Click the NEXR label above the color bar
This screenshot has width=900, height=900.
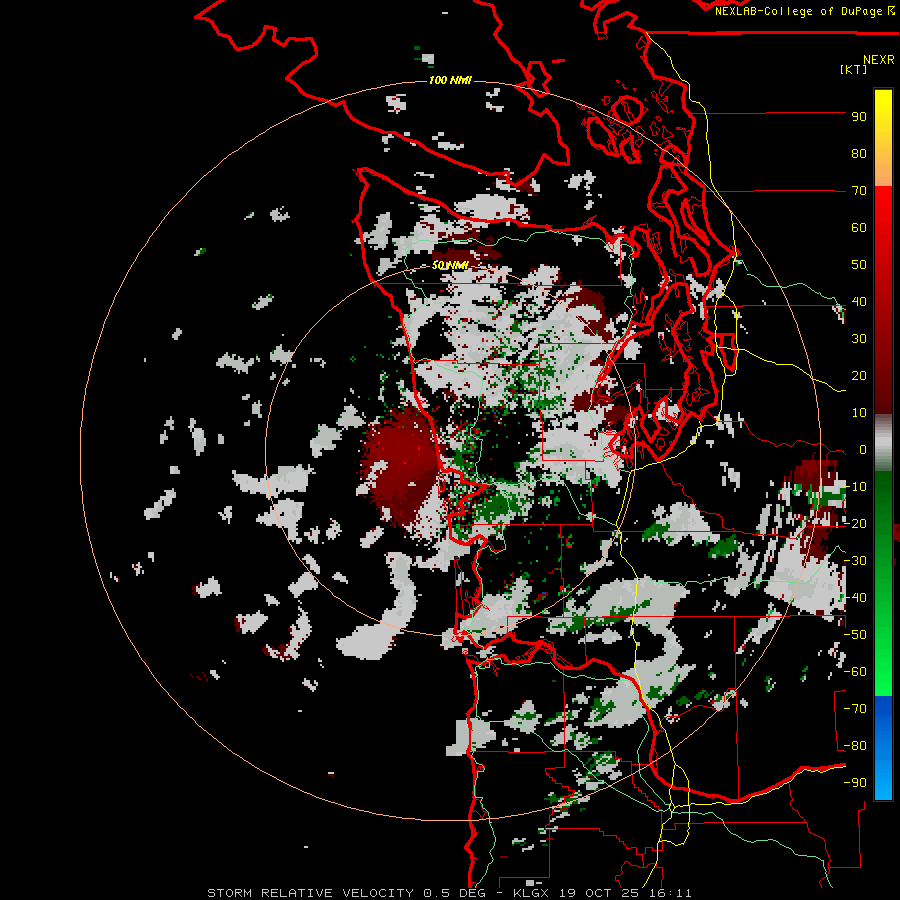879,60
